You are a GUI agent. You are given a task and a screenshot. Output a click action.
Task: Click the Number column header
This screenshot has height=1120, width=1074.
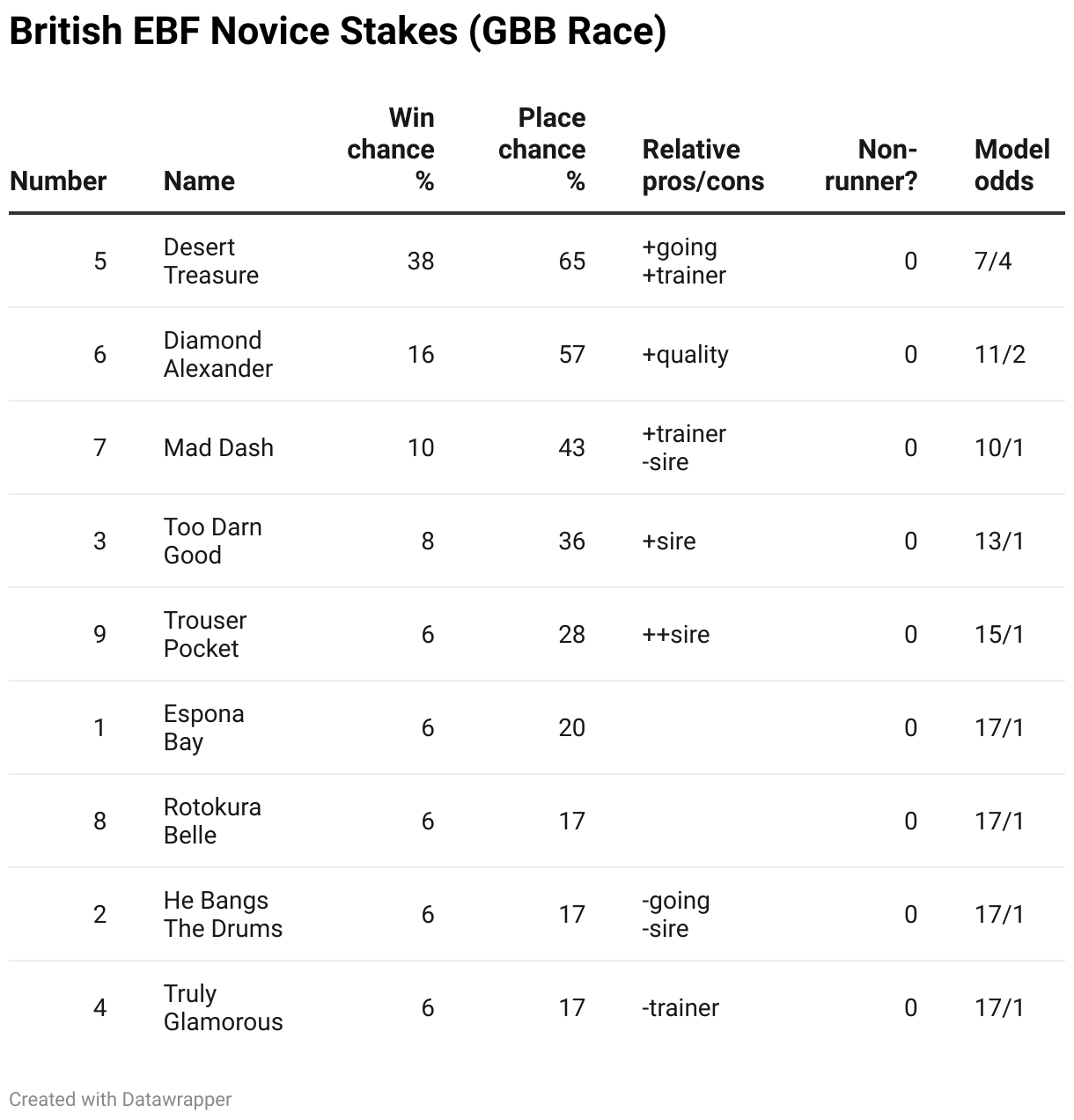(58, 181)
